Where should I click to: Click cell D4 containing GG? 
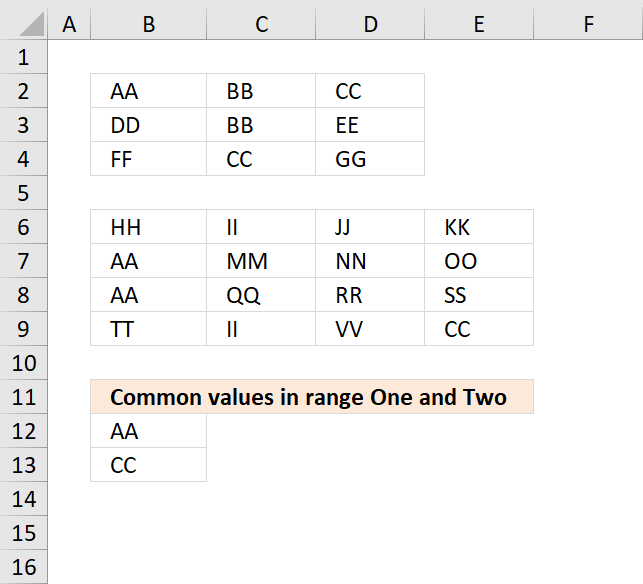[x=370, y=159]
